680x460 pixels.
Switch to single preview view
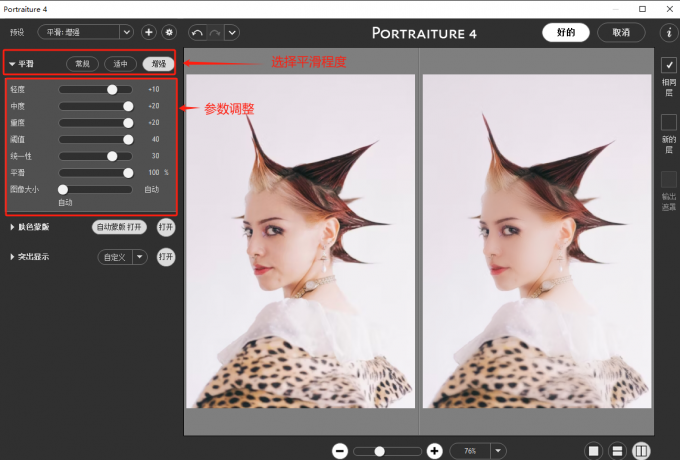coord(593,451)
